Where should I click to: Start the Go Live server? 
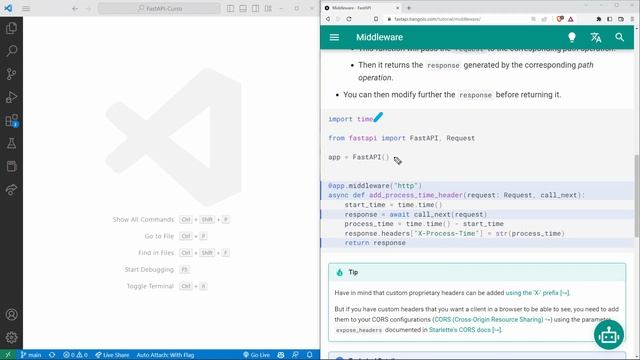pyautogui.click(x=256, y=355)
